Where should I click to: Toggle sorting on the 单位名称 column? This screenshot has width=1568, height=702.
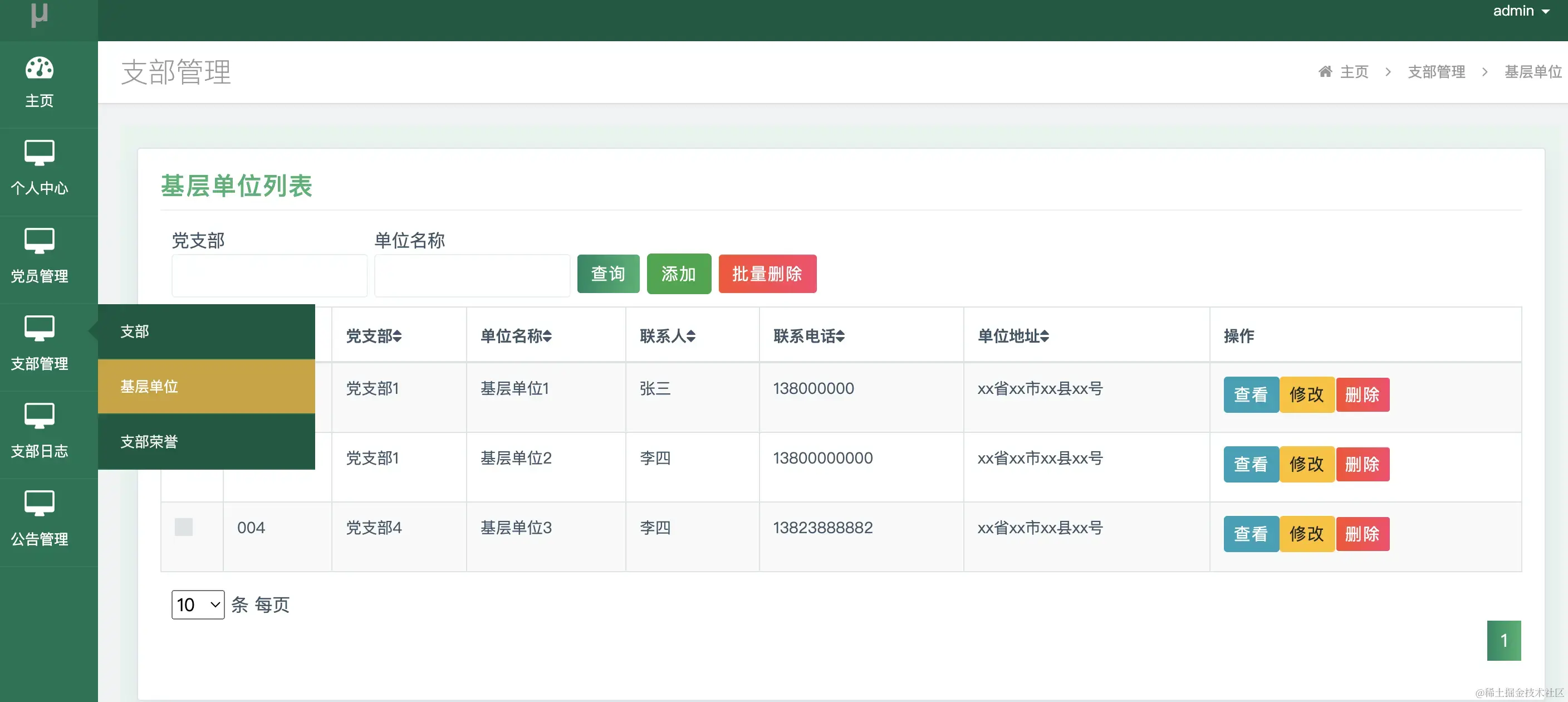click(x=516, y=335)
